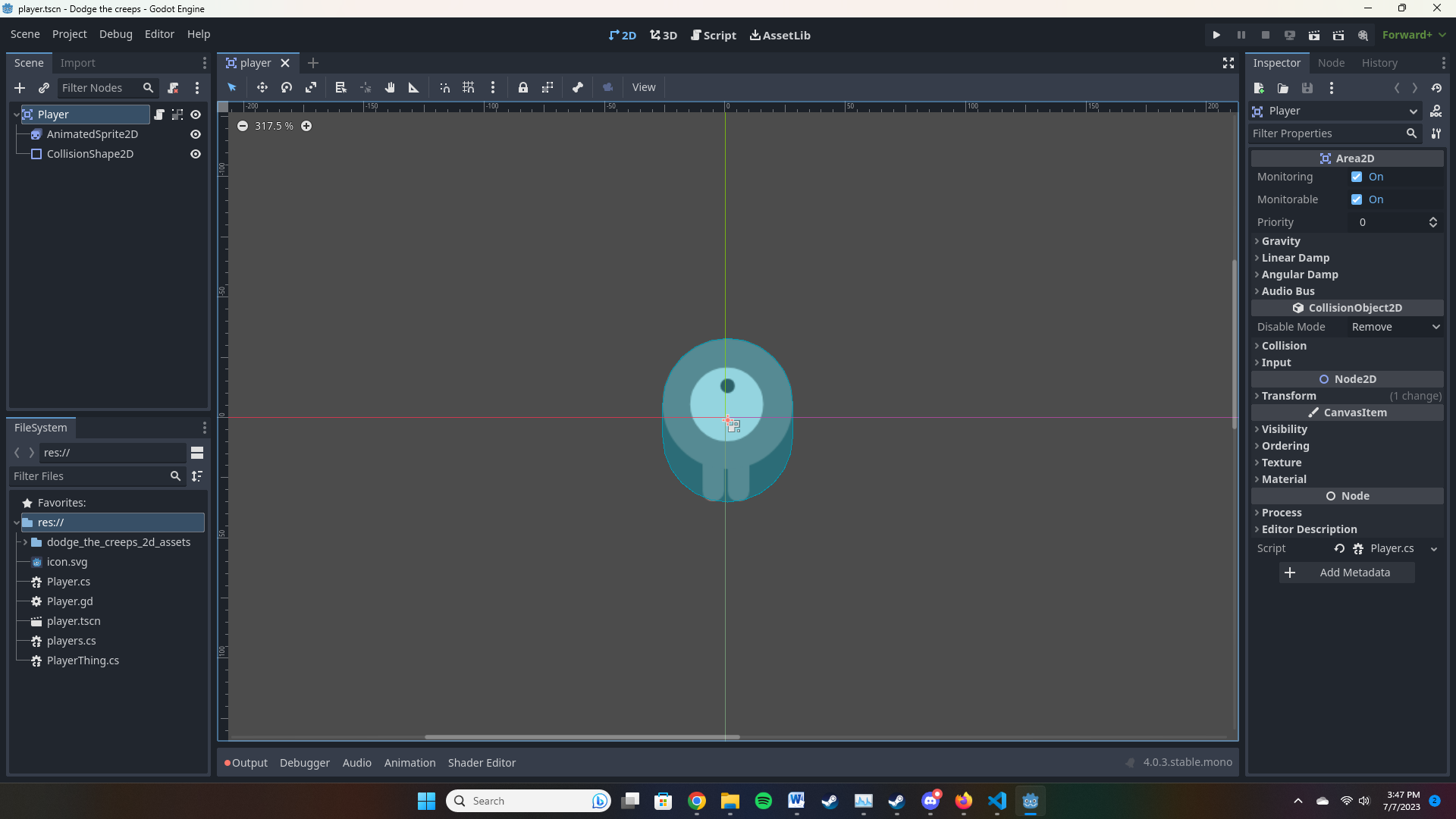Screen dimensions: 1456x819
Task: Toggle AnimatedSprite2D visibility
Action: click(x=195, y=134)
